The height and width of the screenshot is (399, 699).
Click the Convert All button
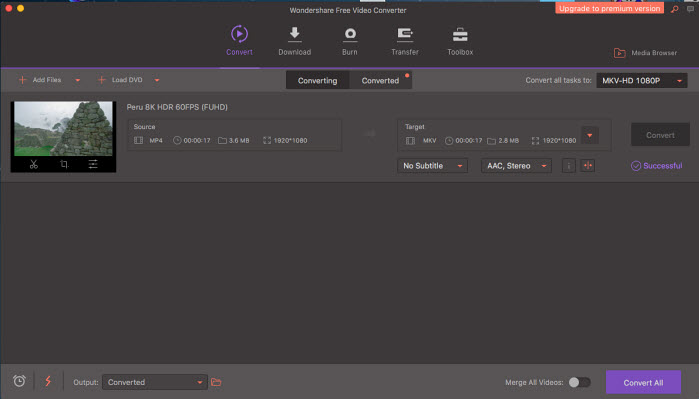(643, 383)
